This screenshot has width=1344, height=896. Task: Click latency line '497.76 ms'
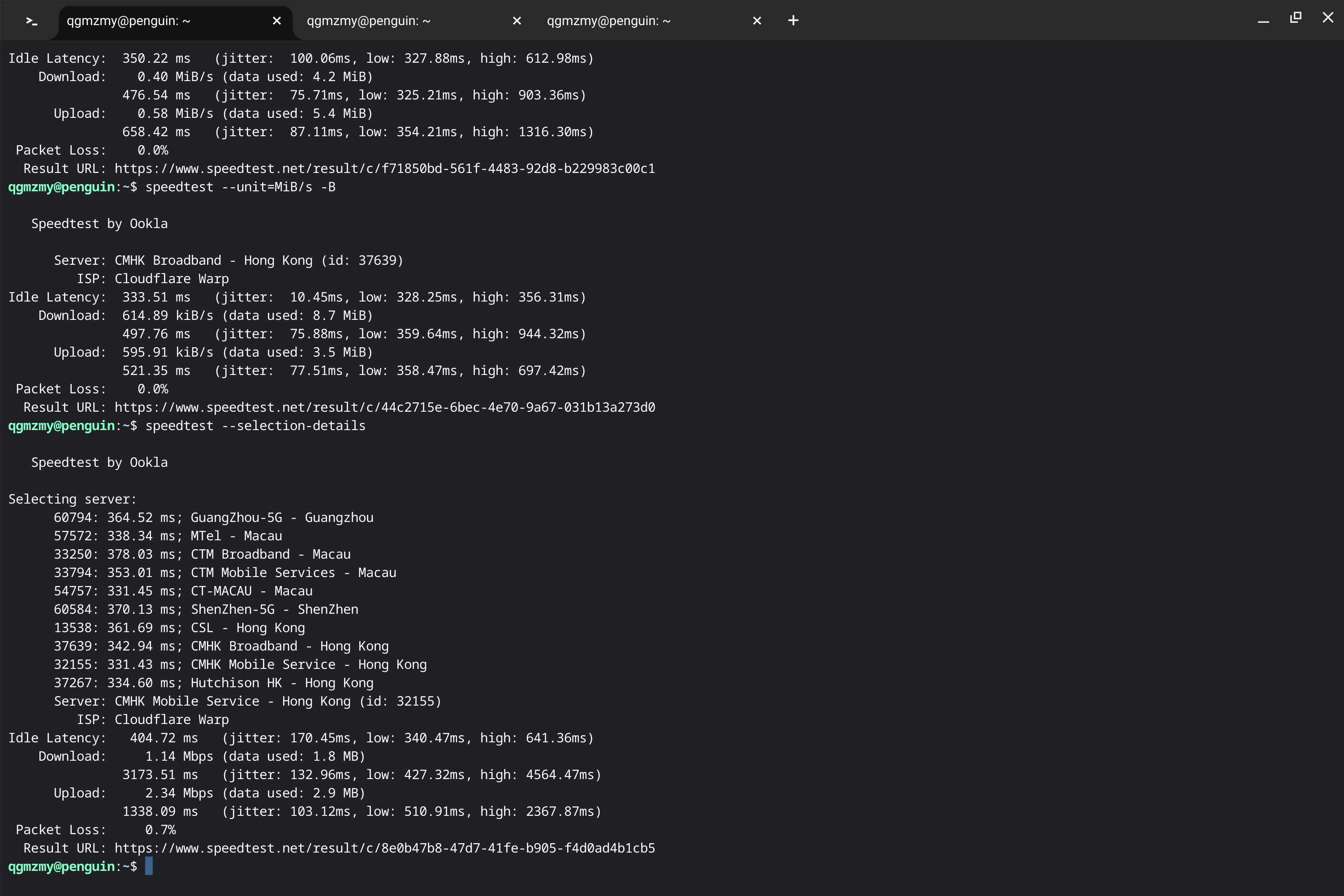click(x=354, y=334)
